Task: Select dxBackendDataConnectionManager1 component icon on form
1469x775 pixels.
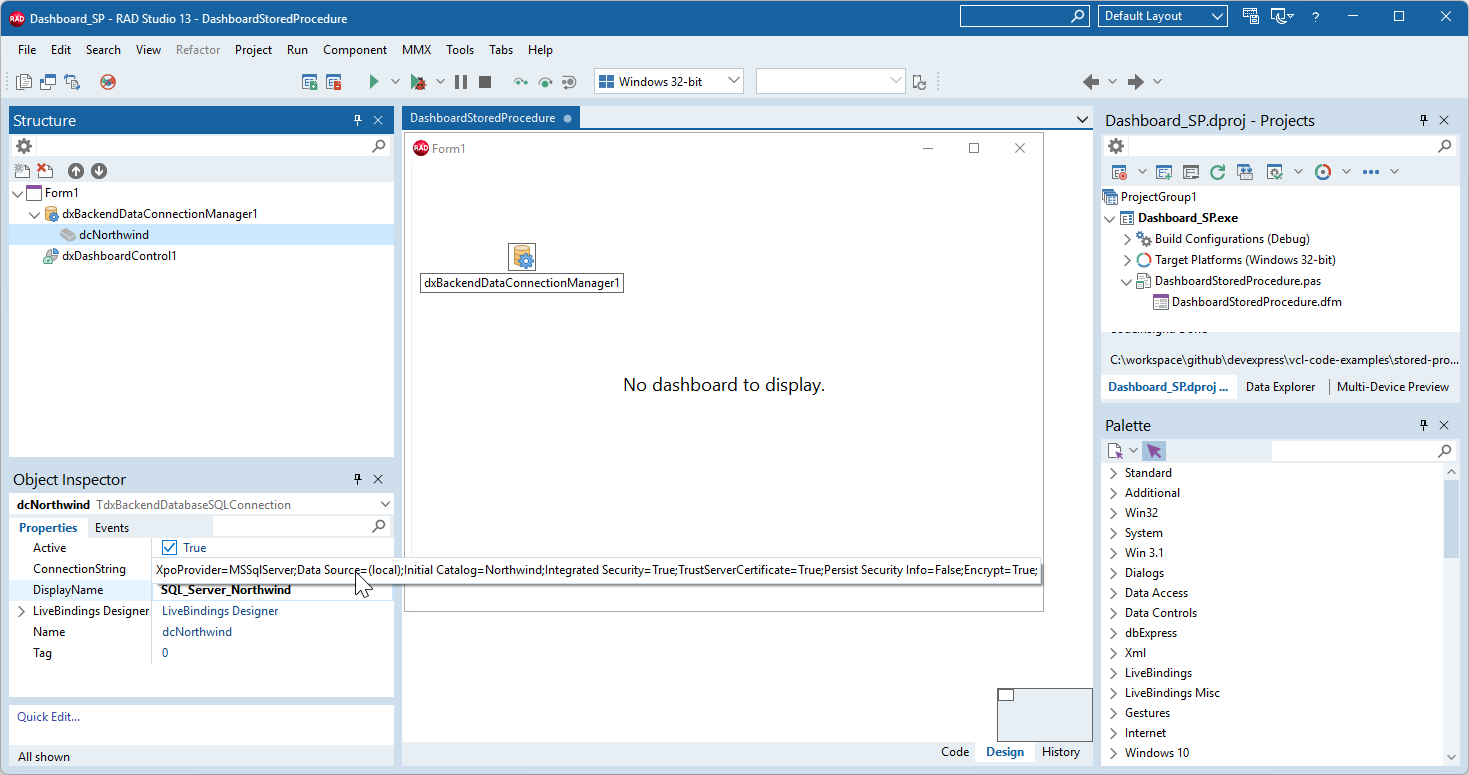Action: point(522,256)
